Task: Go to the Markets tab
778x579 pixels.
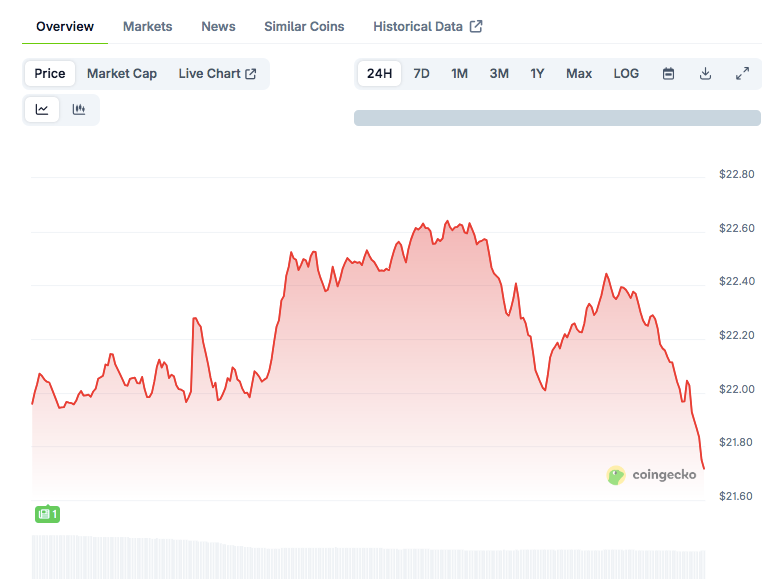Action: (x=147, y=27)
